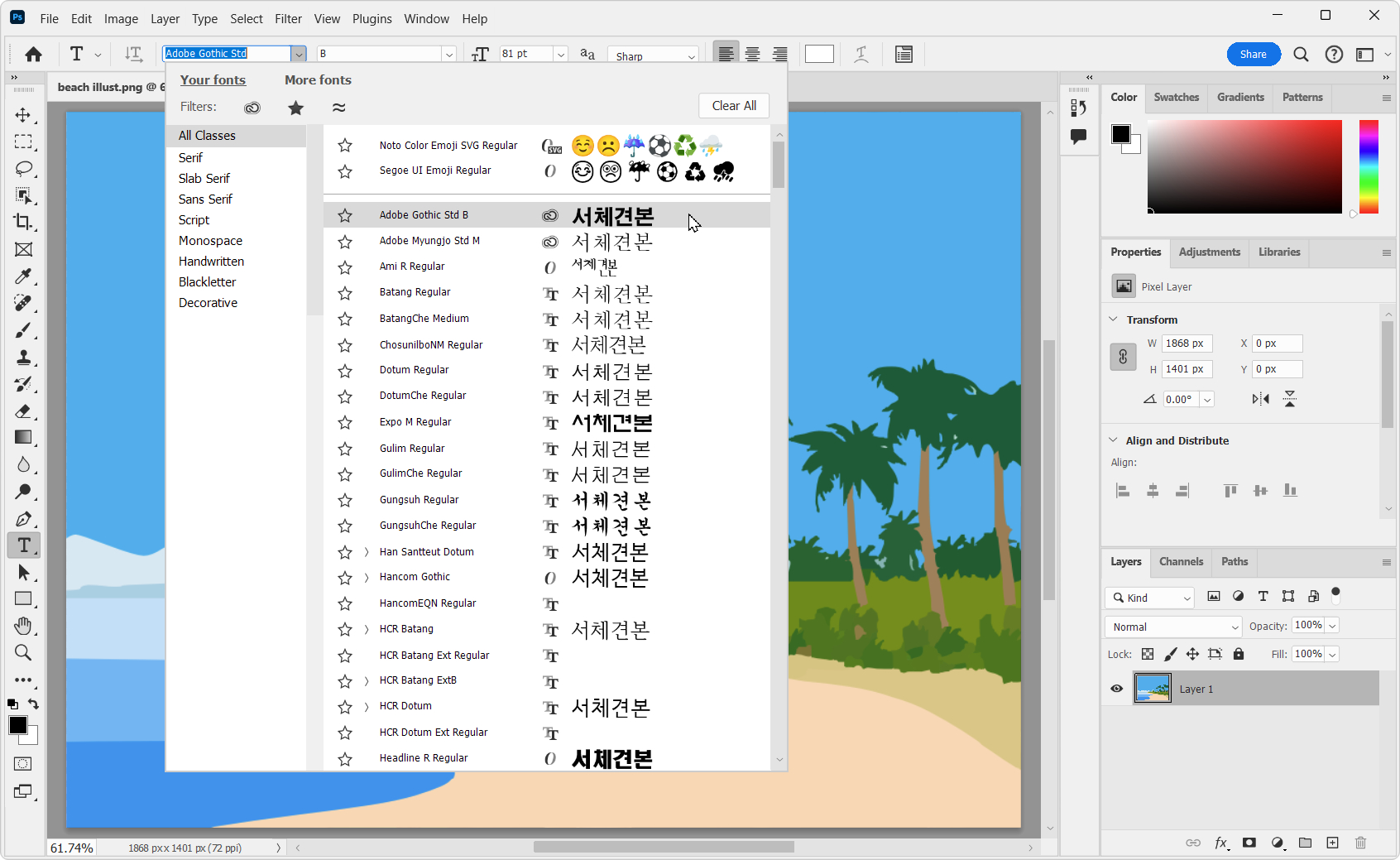Select the Rectangular Marquee tool

(23, 142)
